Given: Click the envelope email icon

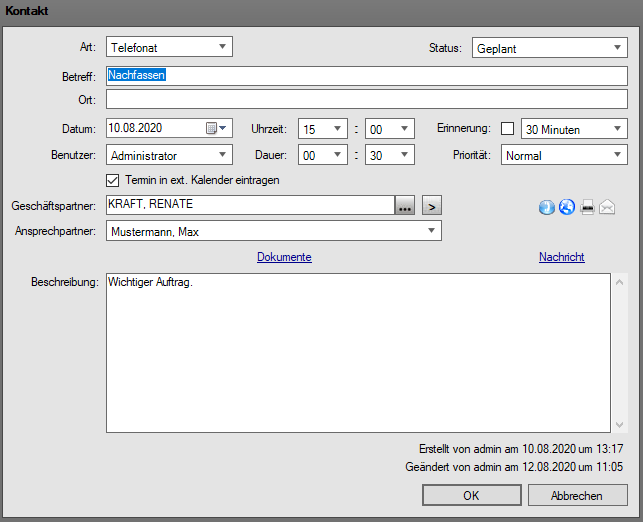Looking at the screenshot, I should [606, 207].
